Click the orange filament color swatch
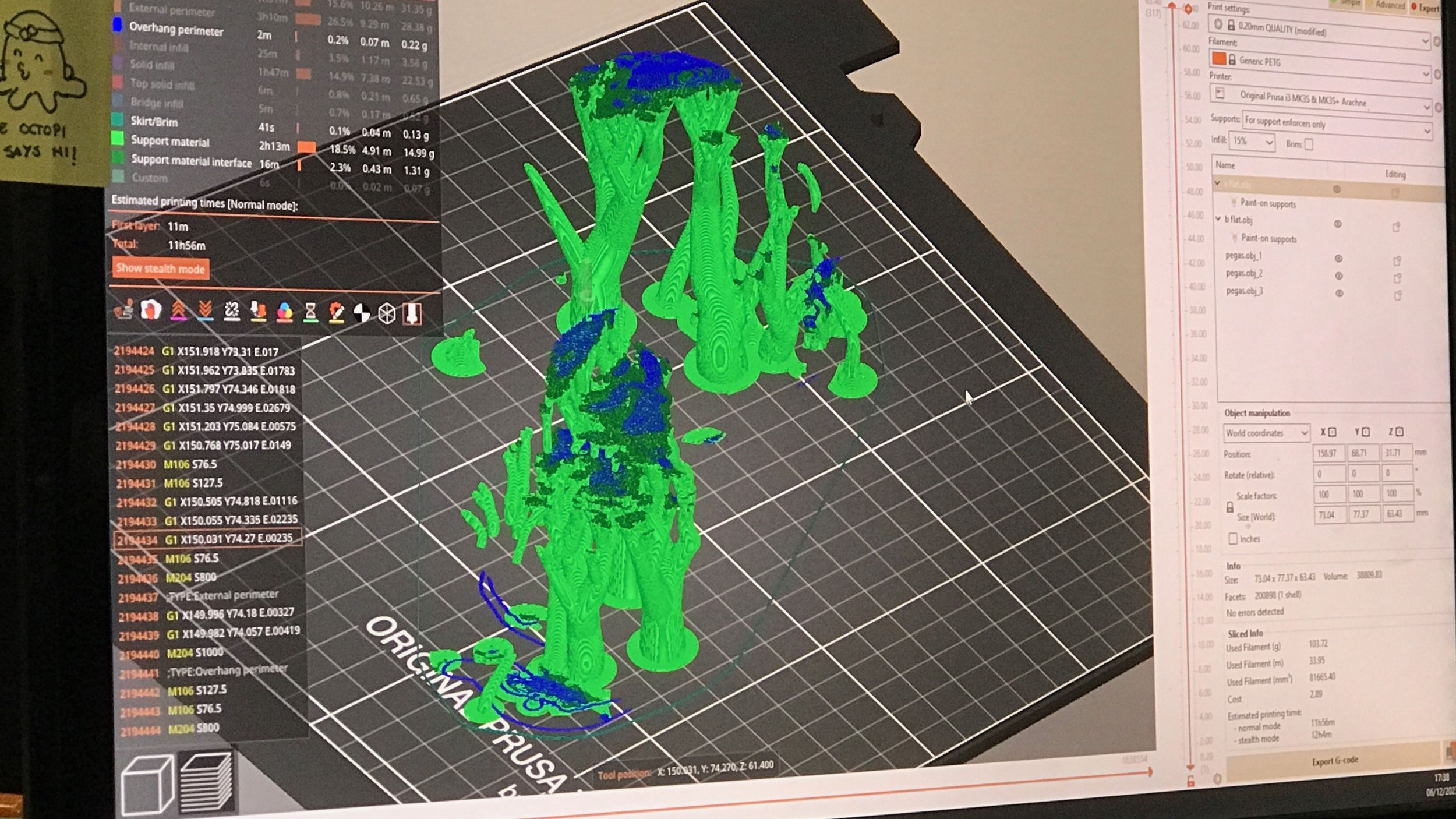This screenshot has width=1456, height=819. click(x=1218, y=59)
